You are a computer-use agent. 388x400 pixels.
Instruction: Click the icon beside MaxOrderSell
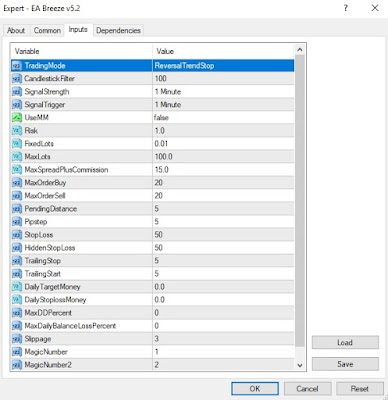point(17,196)
